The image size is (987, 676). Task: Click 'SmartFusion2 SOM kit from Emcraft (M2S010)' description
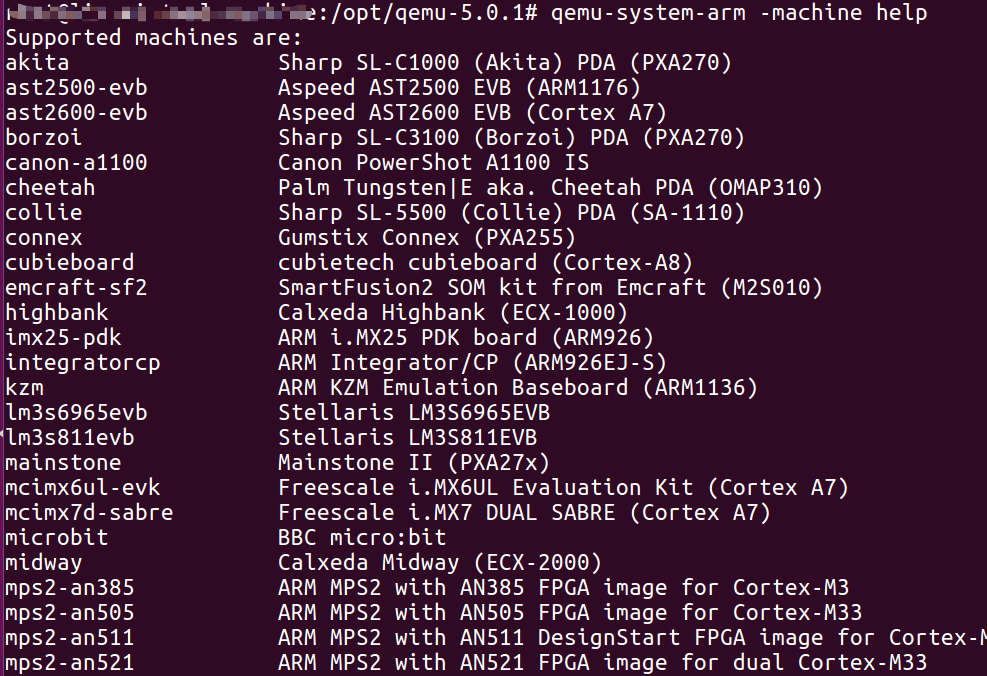(550, 288)
